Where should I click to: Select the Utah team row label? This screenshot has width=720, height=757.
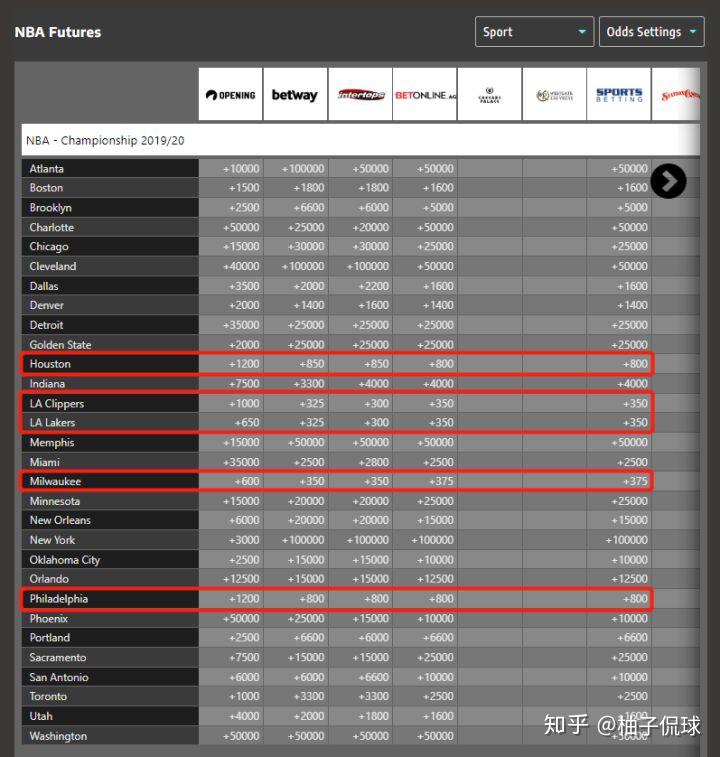coord(110,716)
